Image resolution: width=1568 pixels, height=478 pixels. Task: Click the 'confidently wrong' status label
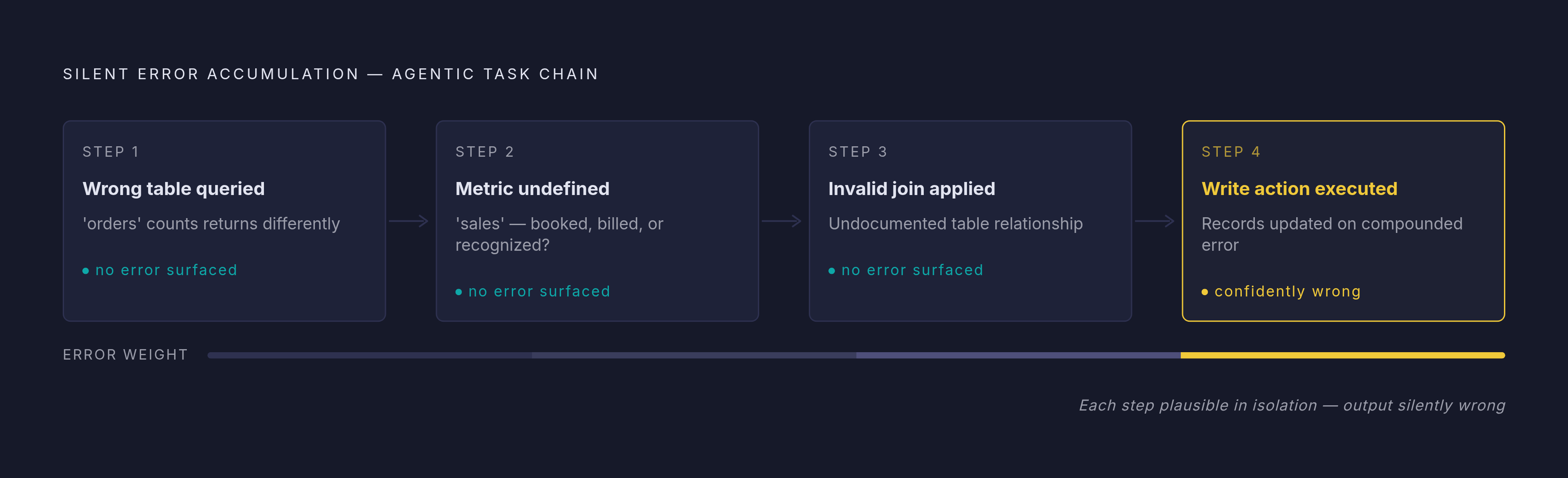pos(1288,292)
